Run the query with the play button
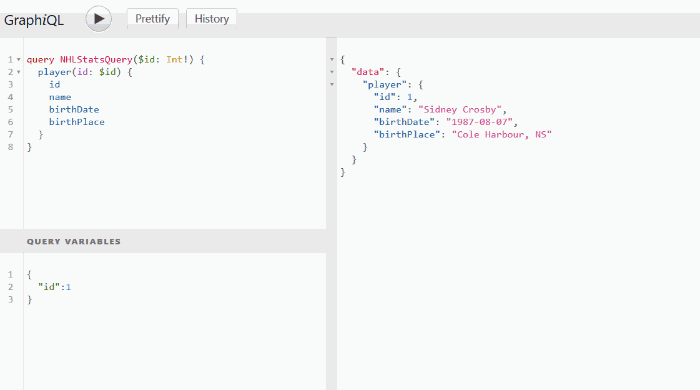This screenshot has width=700, height=390. coord(99,19)
